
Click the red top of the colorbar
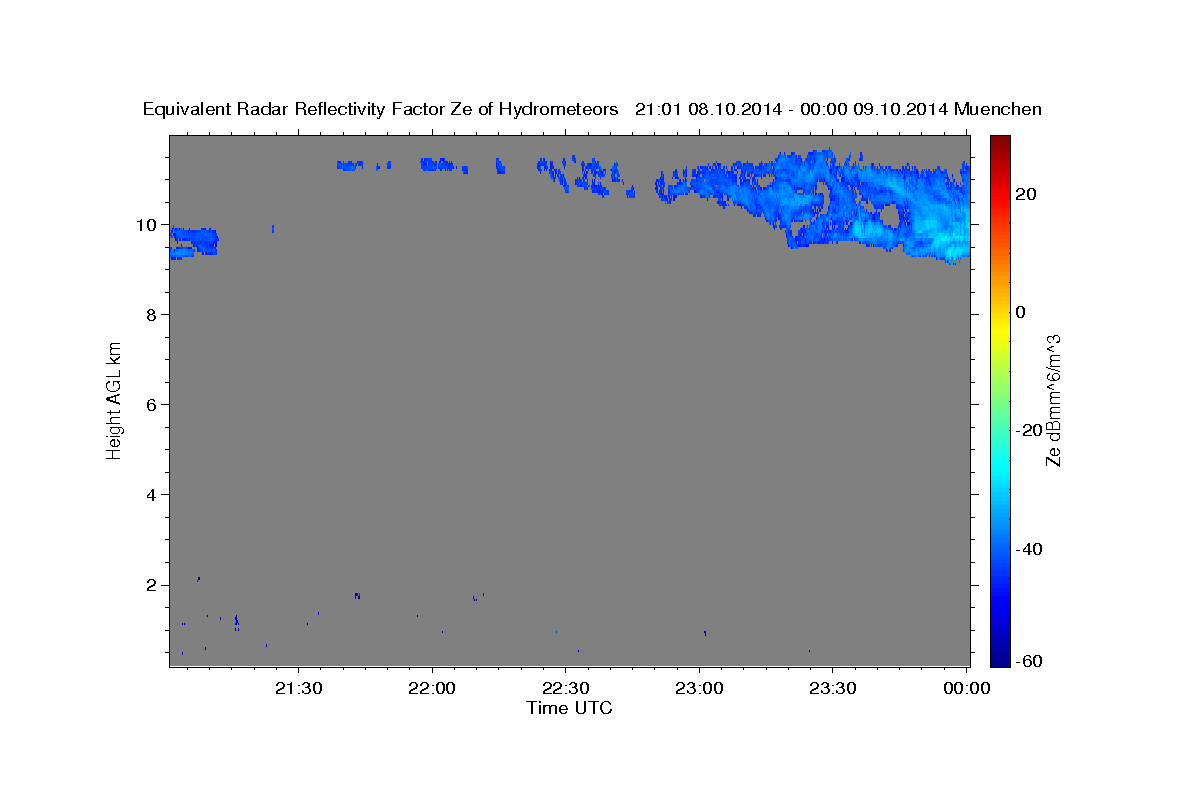pyautogui.click(x=999, y=150)
